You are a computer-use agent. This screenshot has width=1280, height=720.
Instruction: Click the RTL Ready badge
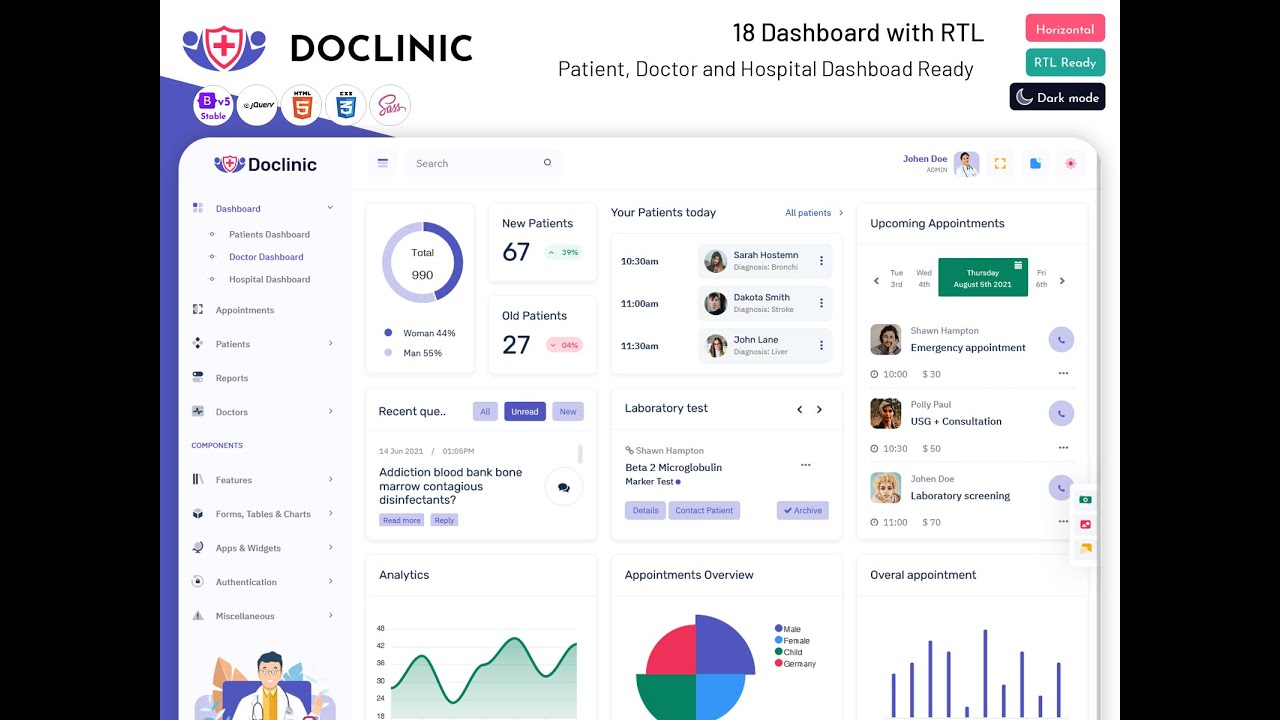tap(1065, 62)
